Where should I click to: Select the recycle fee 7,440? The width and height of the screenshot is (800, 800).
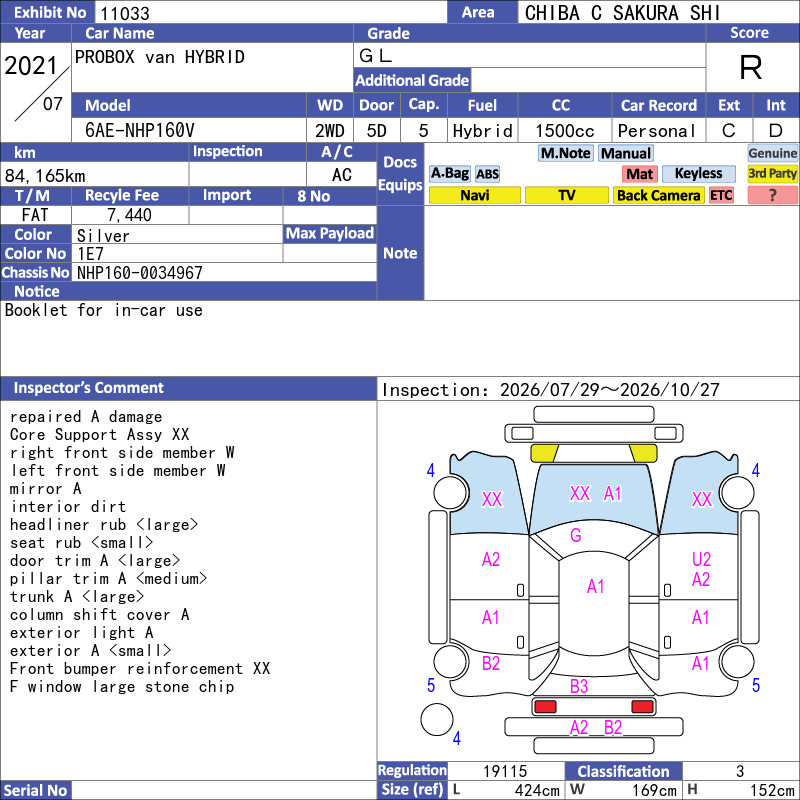(x=129, y=215)
